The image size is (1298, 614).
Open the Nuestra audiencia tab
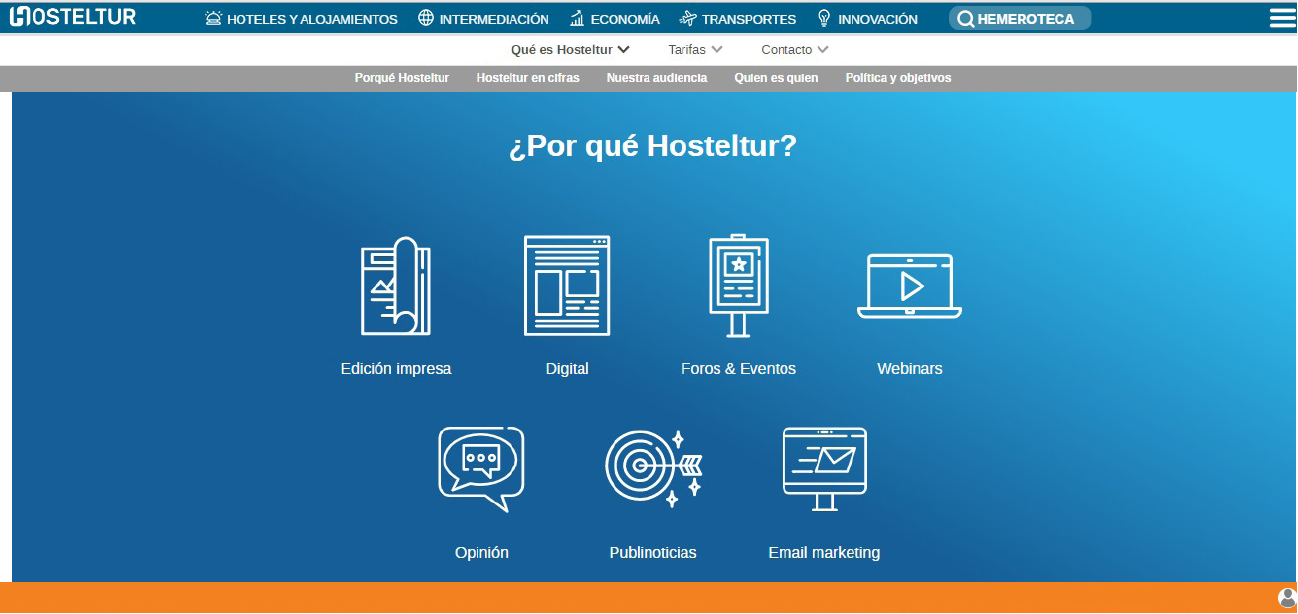[x=656, y=78]
